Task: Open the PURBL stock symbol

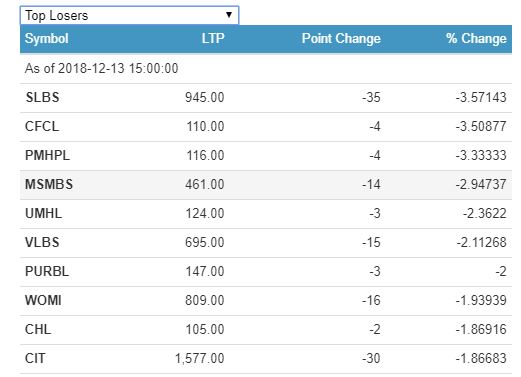Action: tap(47, 272)
